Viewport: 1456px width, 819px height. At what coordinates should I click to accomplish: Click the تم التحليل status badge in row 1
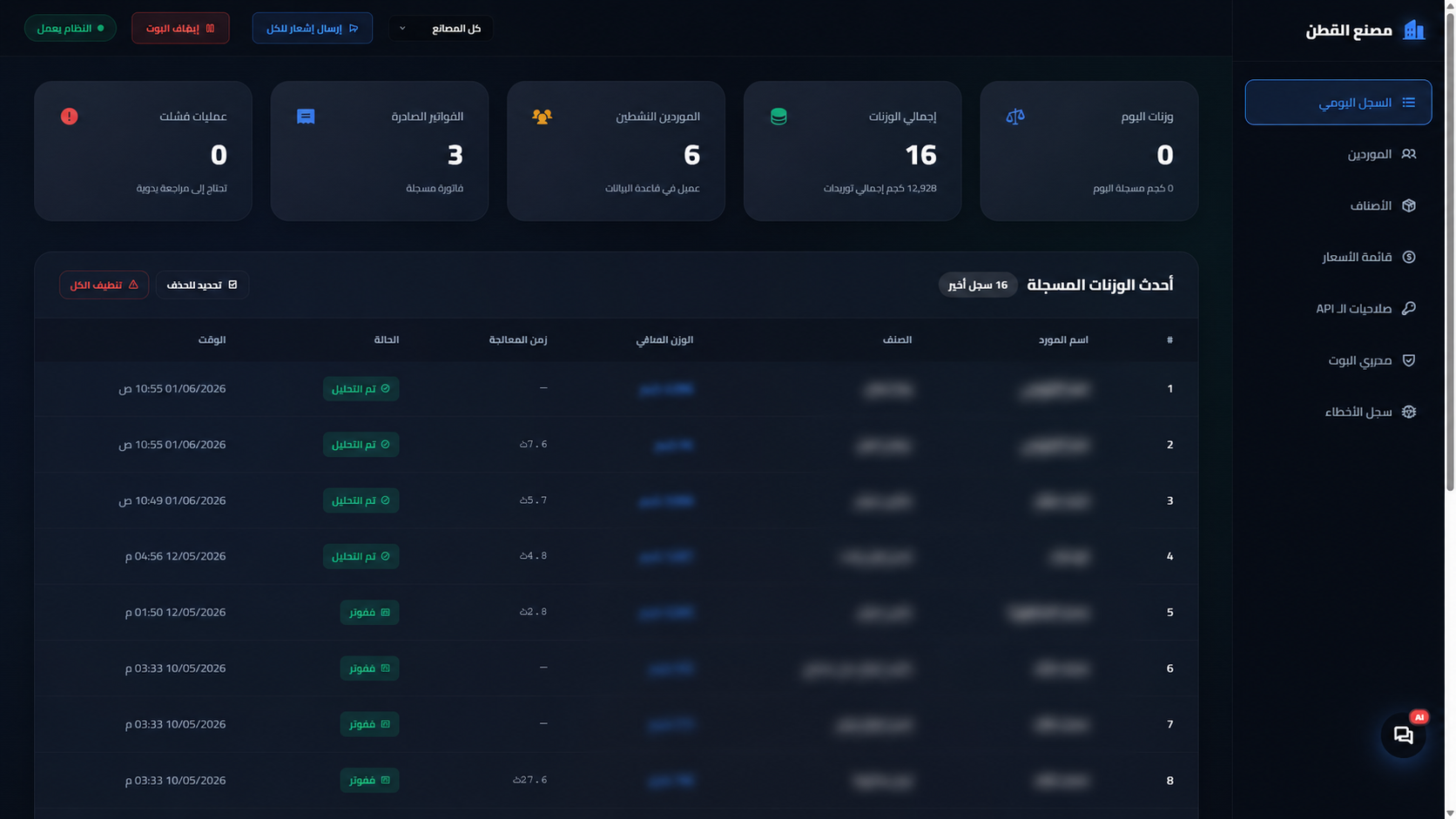(361, 388)
